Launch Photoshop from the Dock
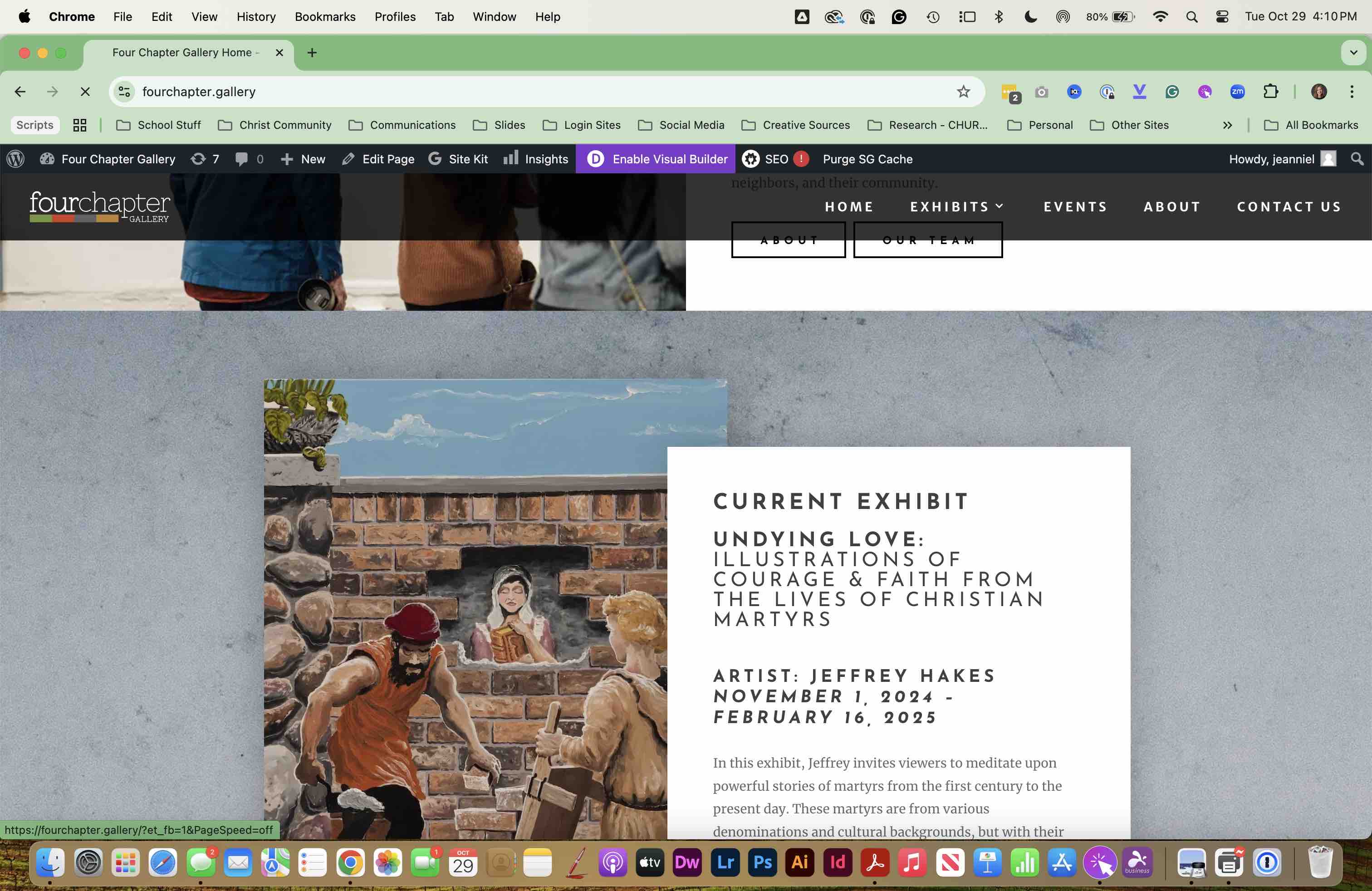The image size is (1372, 891). pos(762,862)
